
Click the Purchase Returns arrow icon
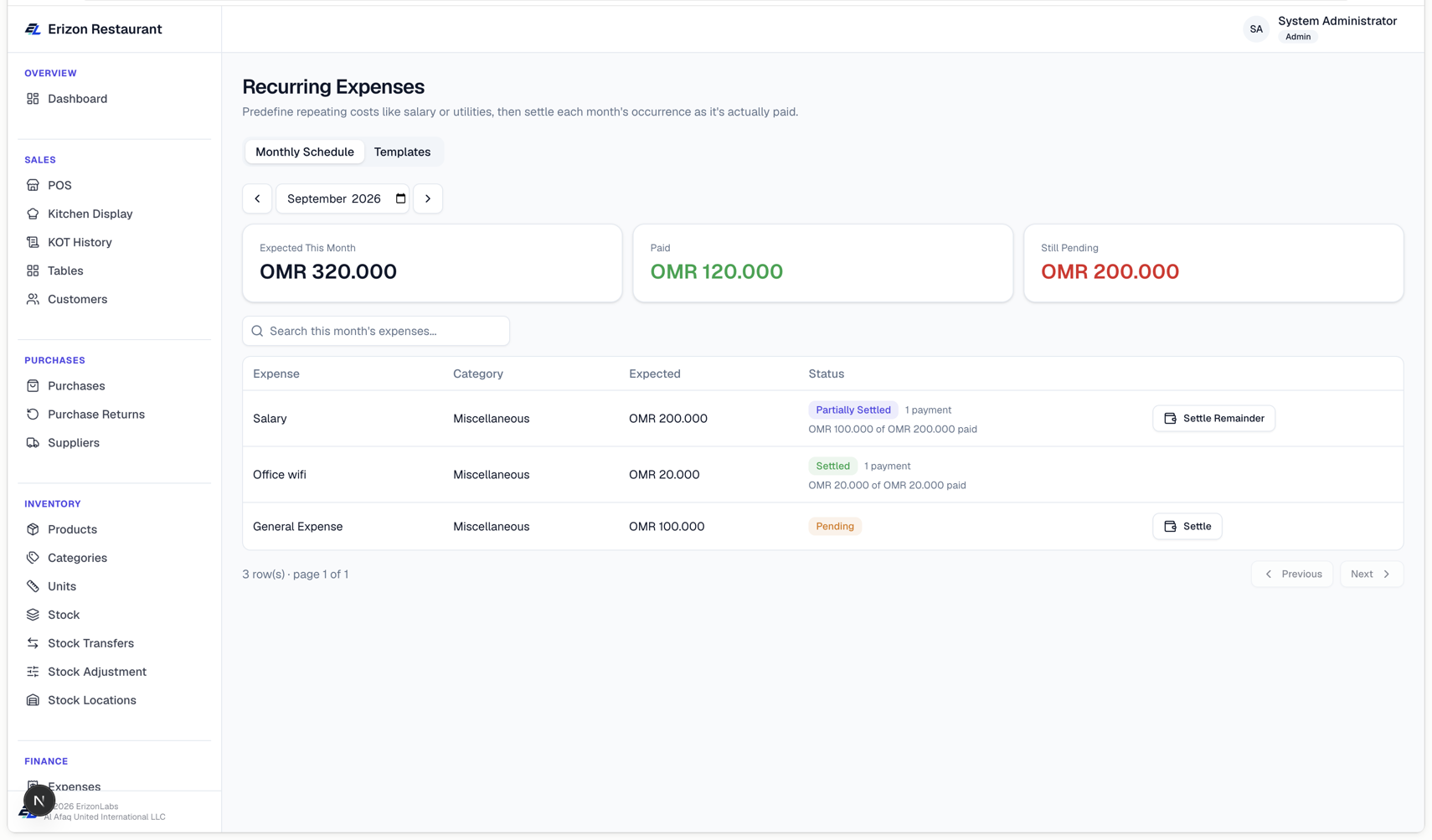click(33, 415)
